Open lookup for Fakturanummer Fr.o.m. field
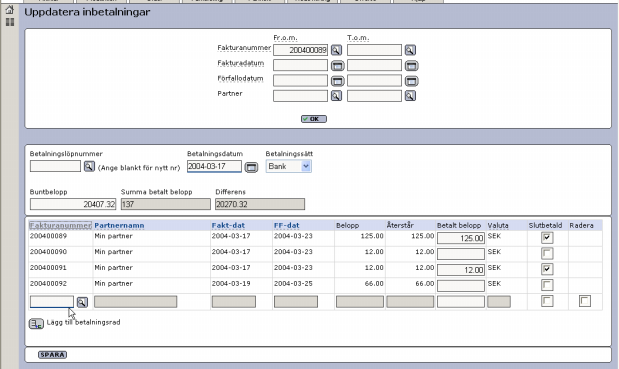This screenshot has height=369, width=619. 336,50
